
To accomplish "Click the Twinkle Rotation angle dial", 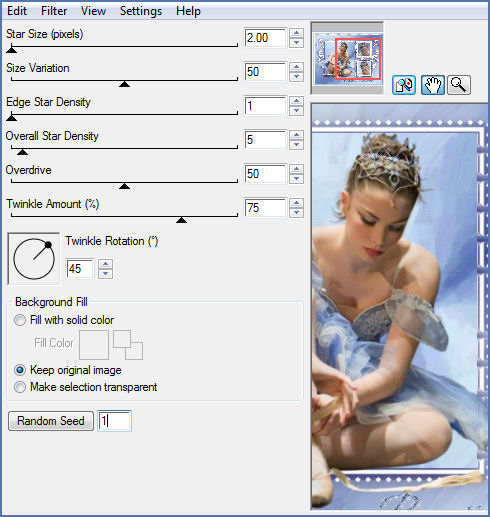I will [x=34, y=259].
